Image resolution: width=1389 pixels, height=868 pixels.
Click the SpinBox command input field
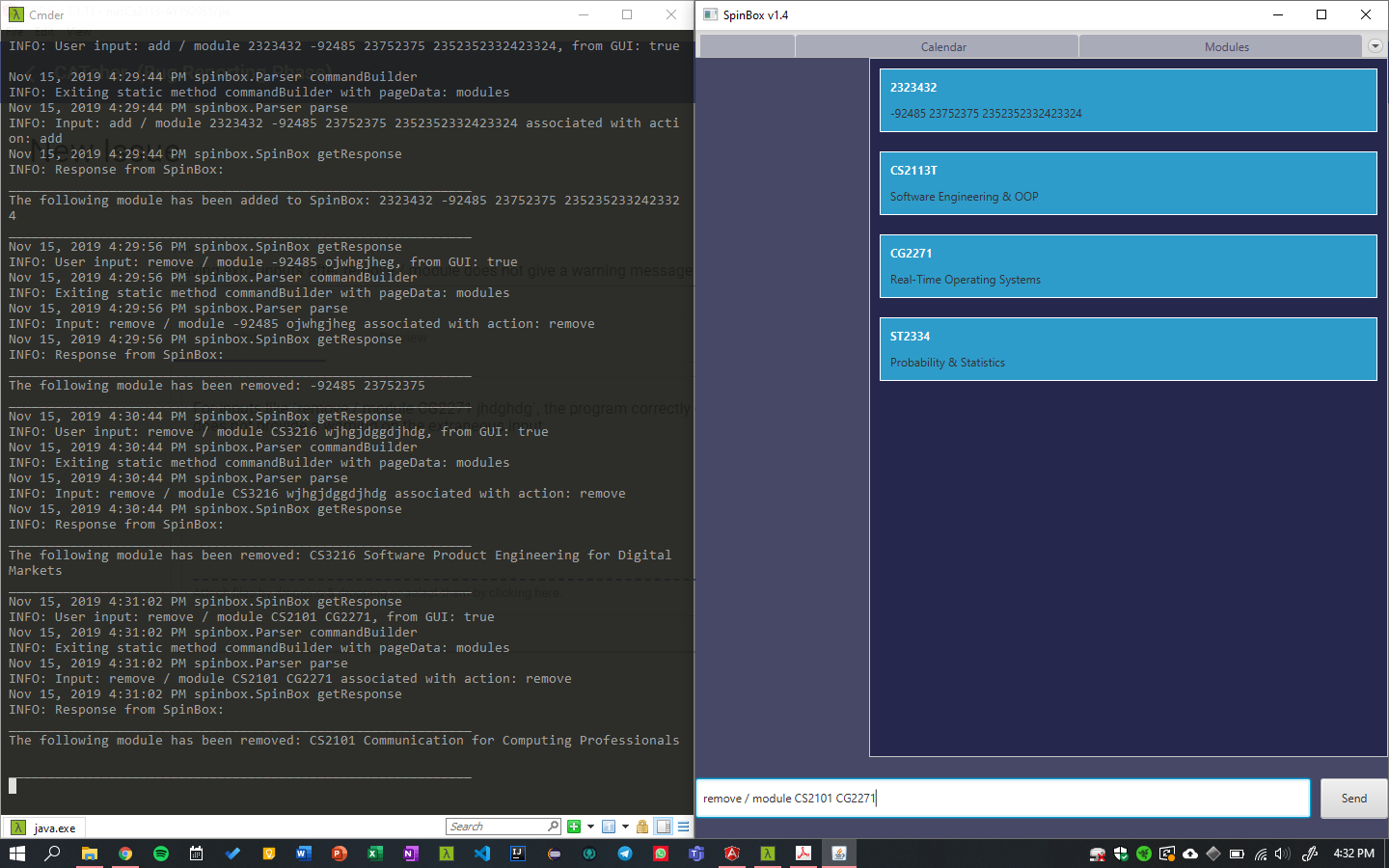[x=1003, y=798]
